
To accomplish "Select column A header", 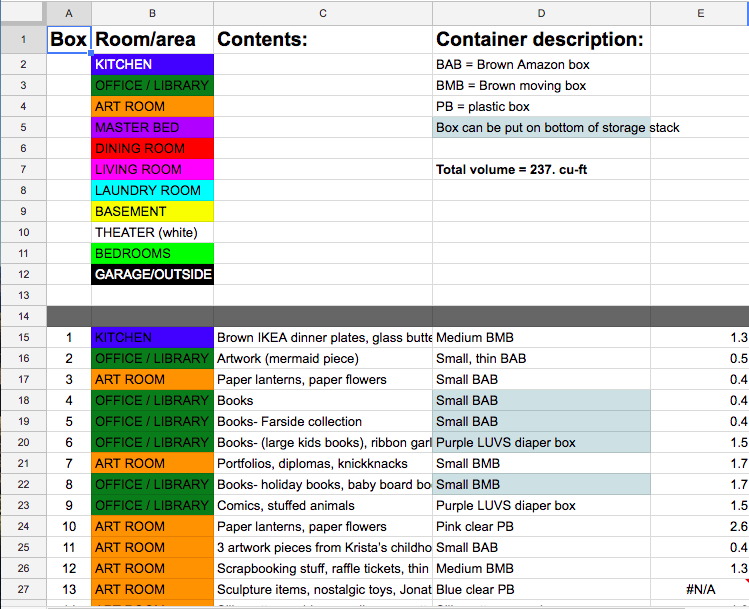I will 69,13.
